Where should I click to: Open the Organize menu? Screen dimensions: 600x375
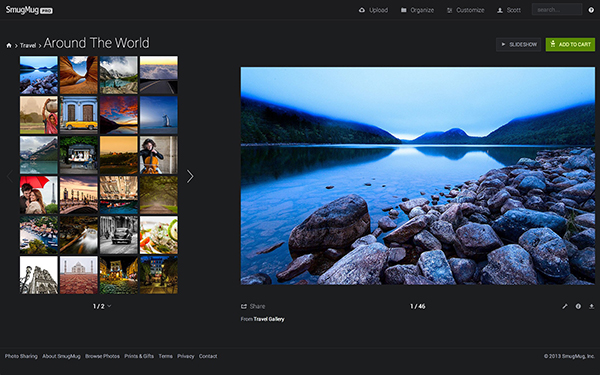[417, 10]
